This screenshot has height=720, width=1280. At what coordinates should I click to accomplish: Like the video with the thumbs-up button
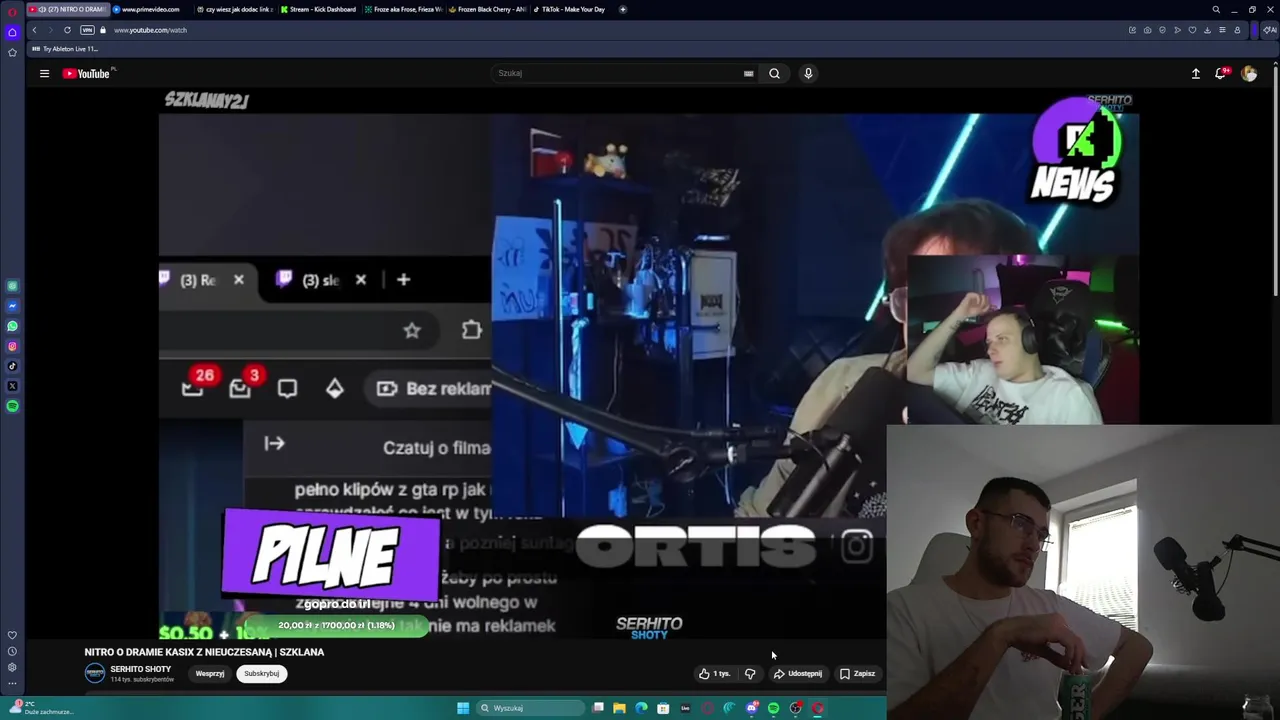pos(714,673)
